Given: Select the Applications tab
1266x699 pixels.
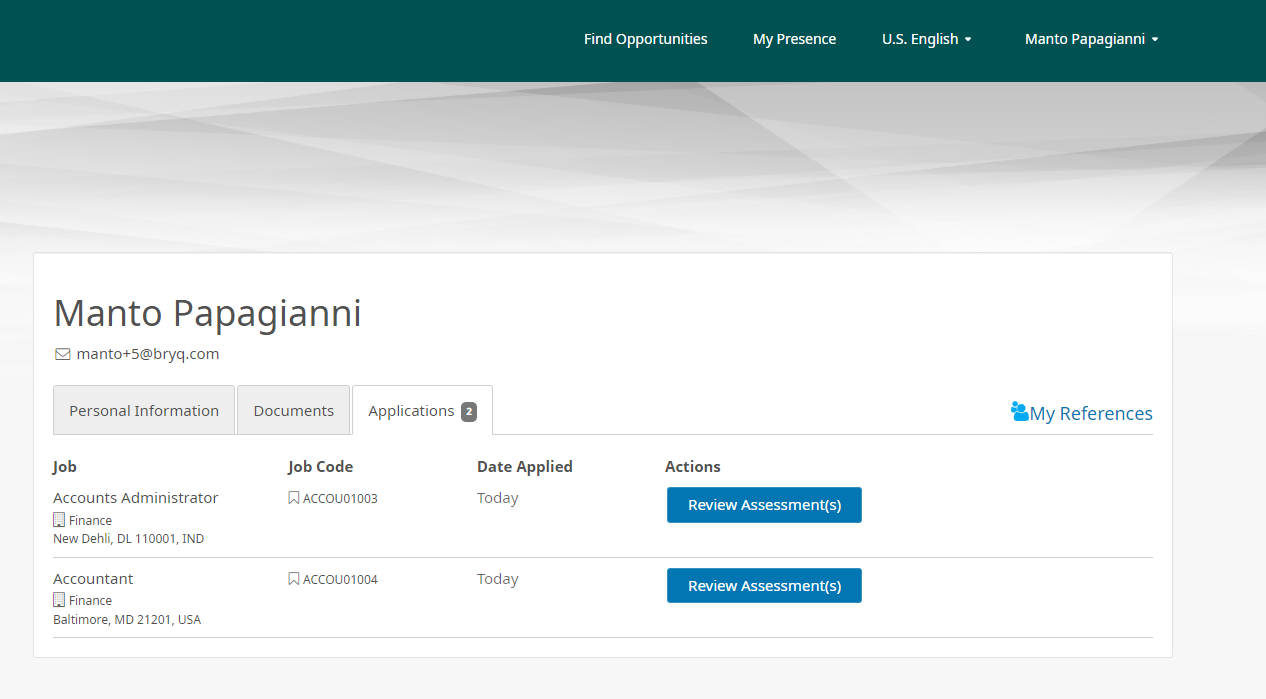Looking at the screenshot, I should 411,411.
